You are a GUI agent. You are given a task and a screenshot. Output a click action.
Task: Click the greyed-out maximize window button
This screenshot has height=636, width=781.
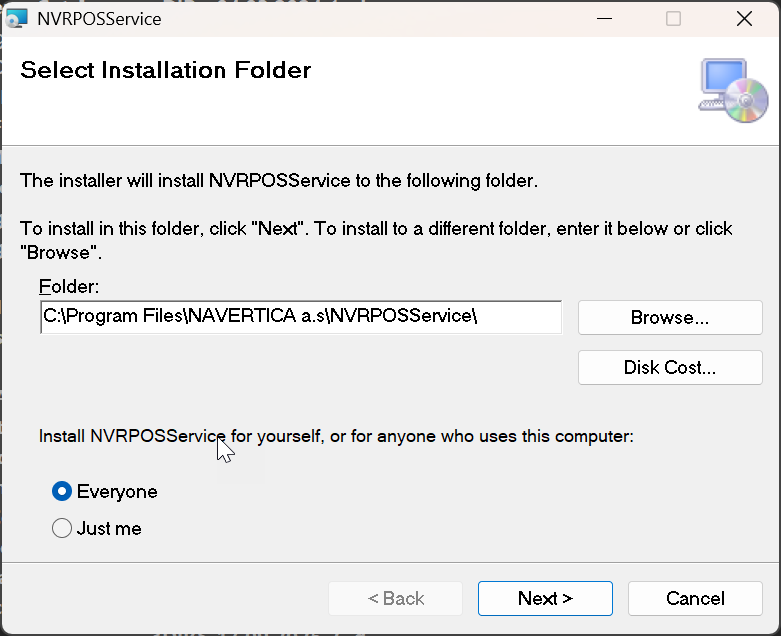(x=673, y=18)
